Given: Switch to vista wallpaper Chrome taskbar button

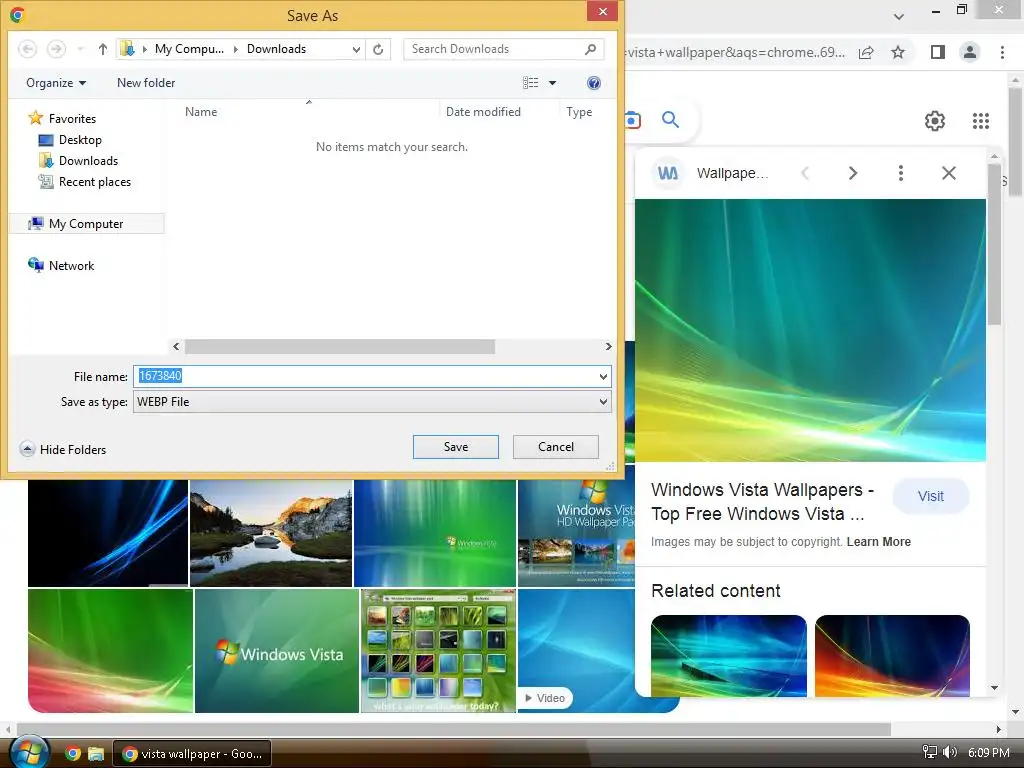Looking at the screenshot, I should pos(192,754).
